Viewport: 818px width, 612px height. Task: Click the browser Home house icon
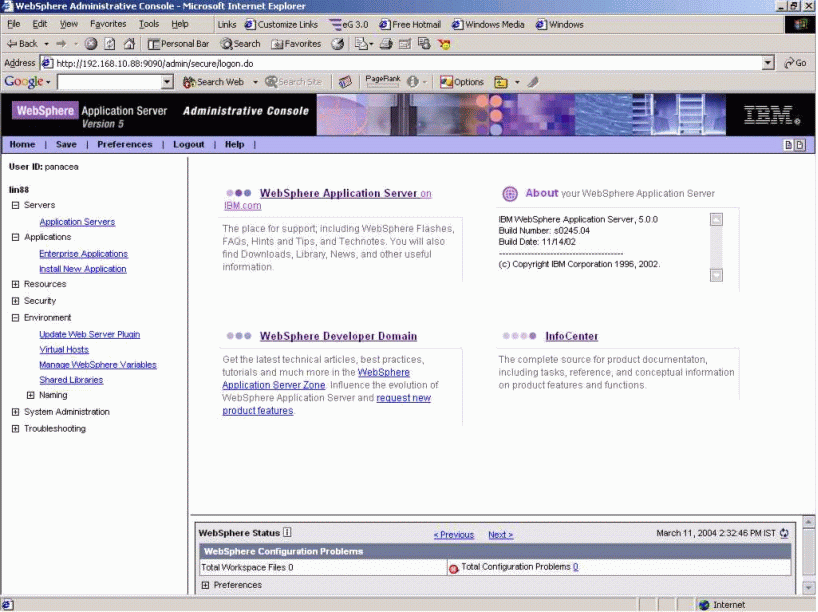[x=129, y=44]
